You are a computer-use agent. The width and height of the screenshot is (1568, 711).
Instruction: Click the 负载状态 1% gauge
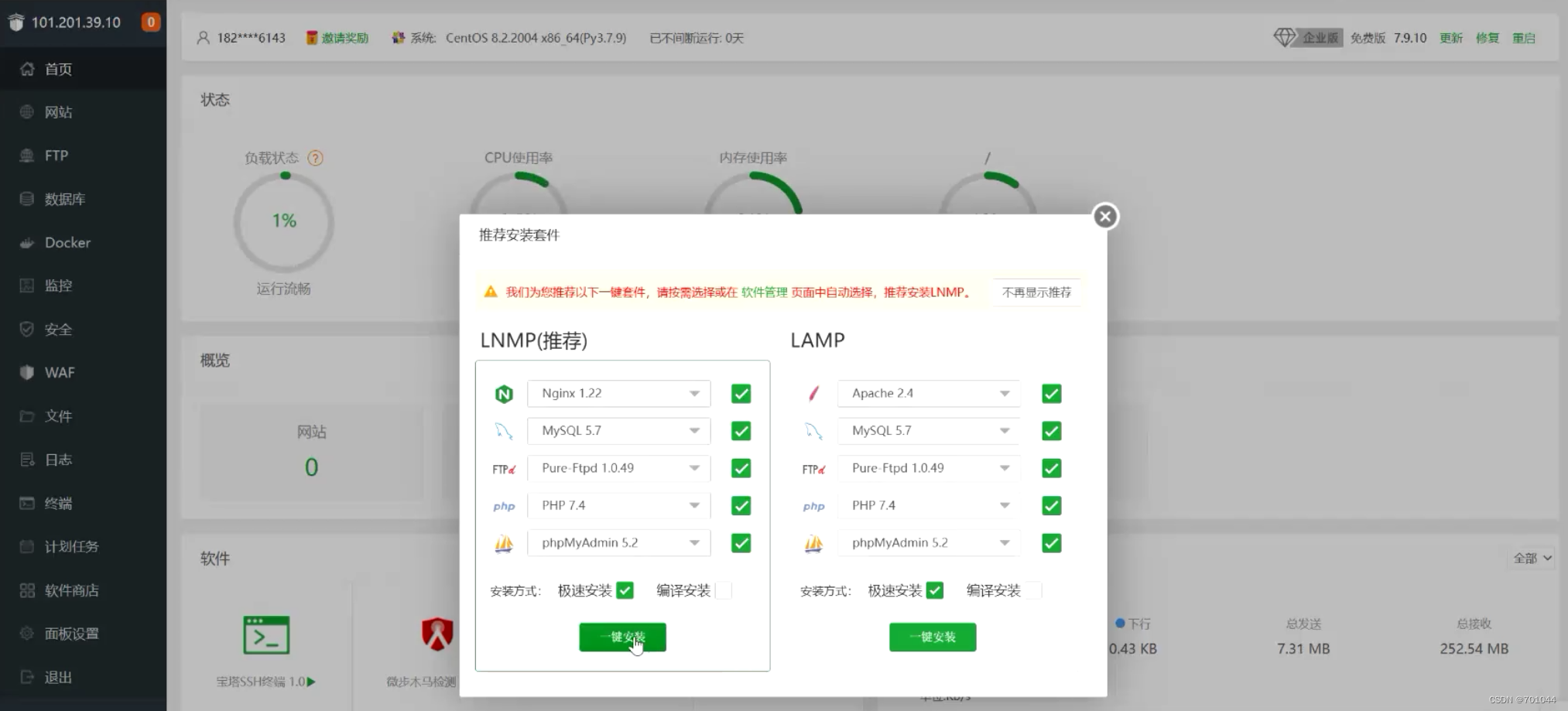(x=284, y=221)
